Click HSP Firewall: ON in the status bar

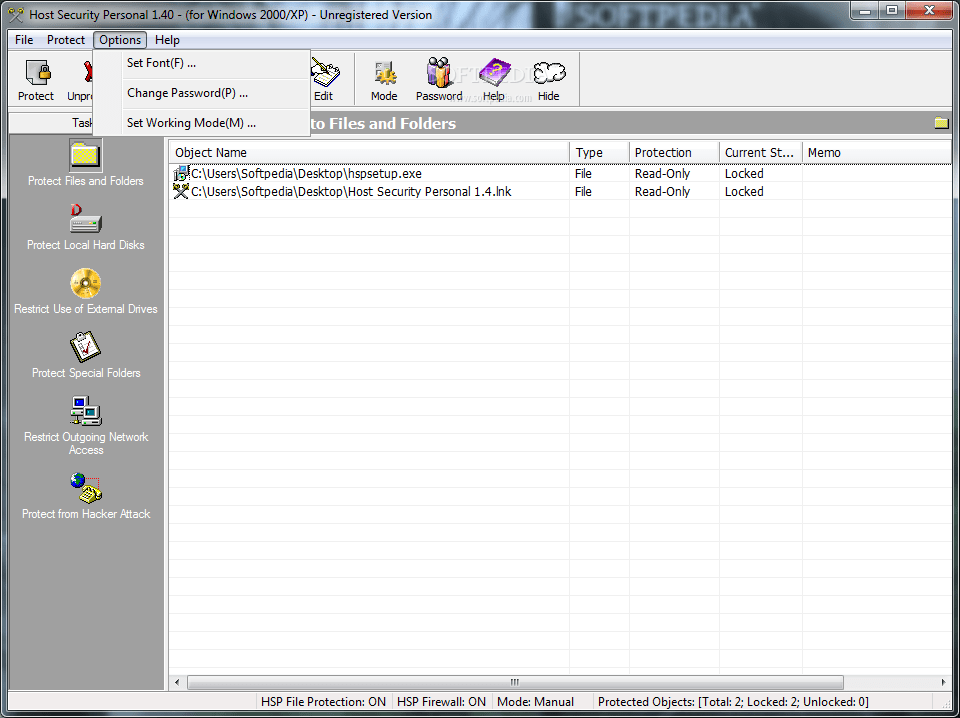pyautogui.click(x=441, y=701)
